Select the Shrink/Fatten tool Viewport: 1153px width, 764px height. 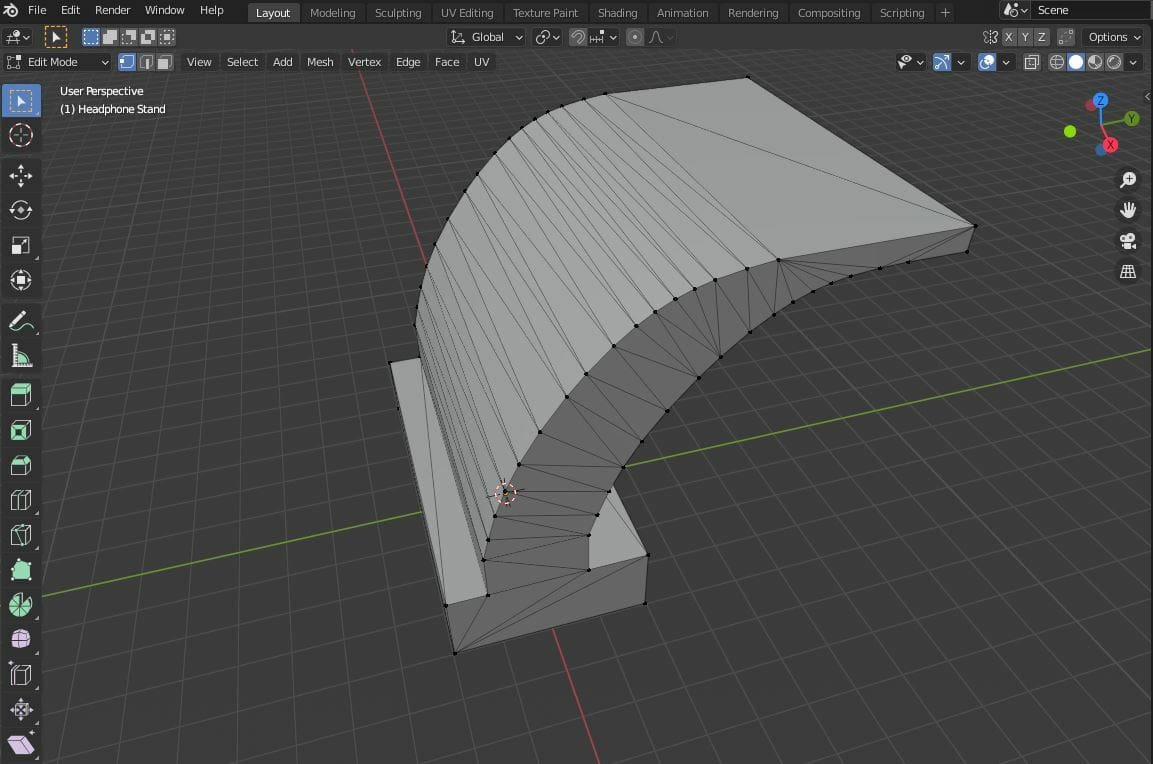(x=21, y=710)
